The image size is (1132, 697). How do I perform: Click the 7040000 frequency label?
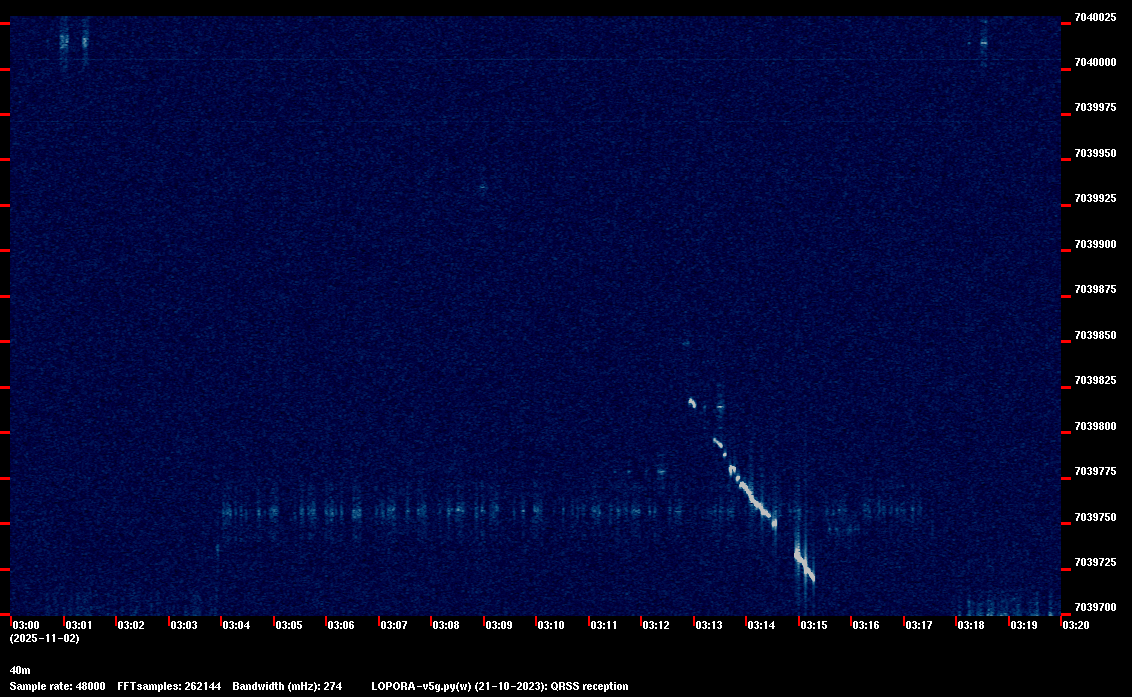click(x=1095, y=63)
